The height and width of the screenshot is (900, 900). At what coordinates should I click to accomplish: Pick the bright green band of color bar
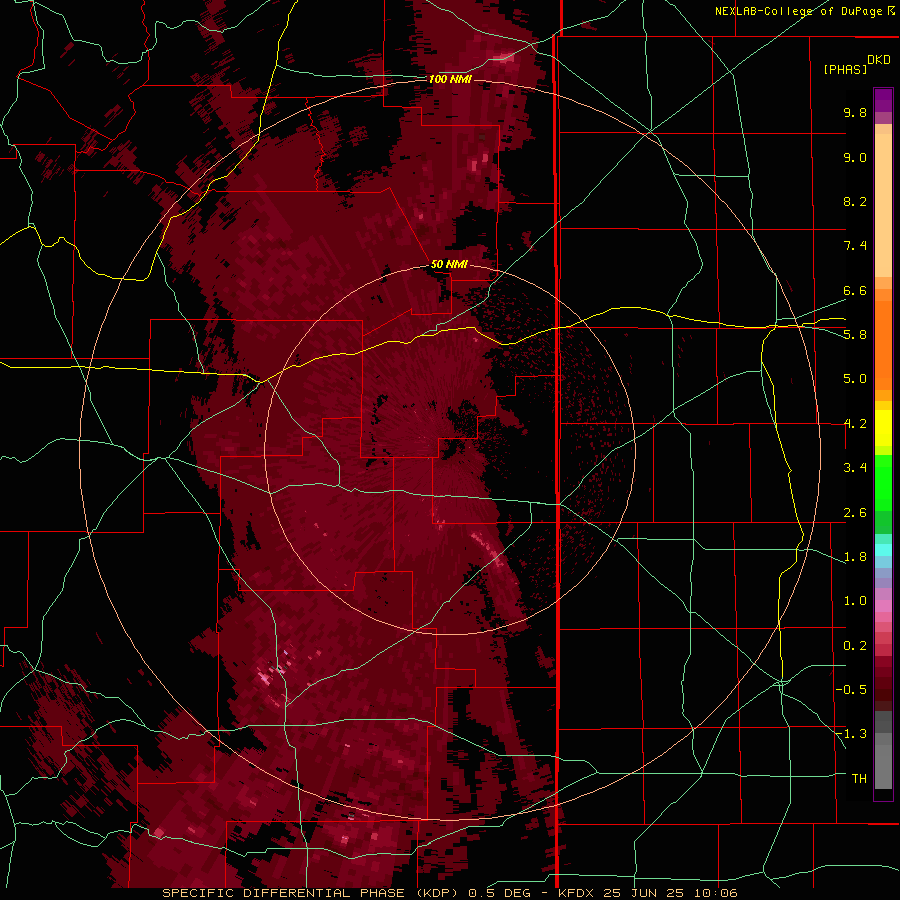[x=883, y=482]
